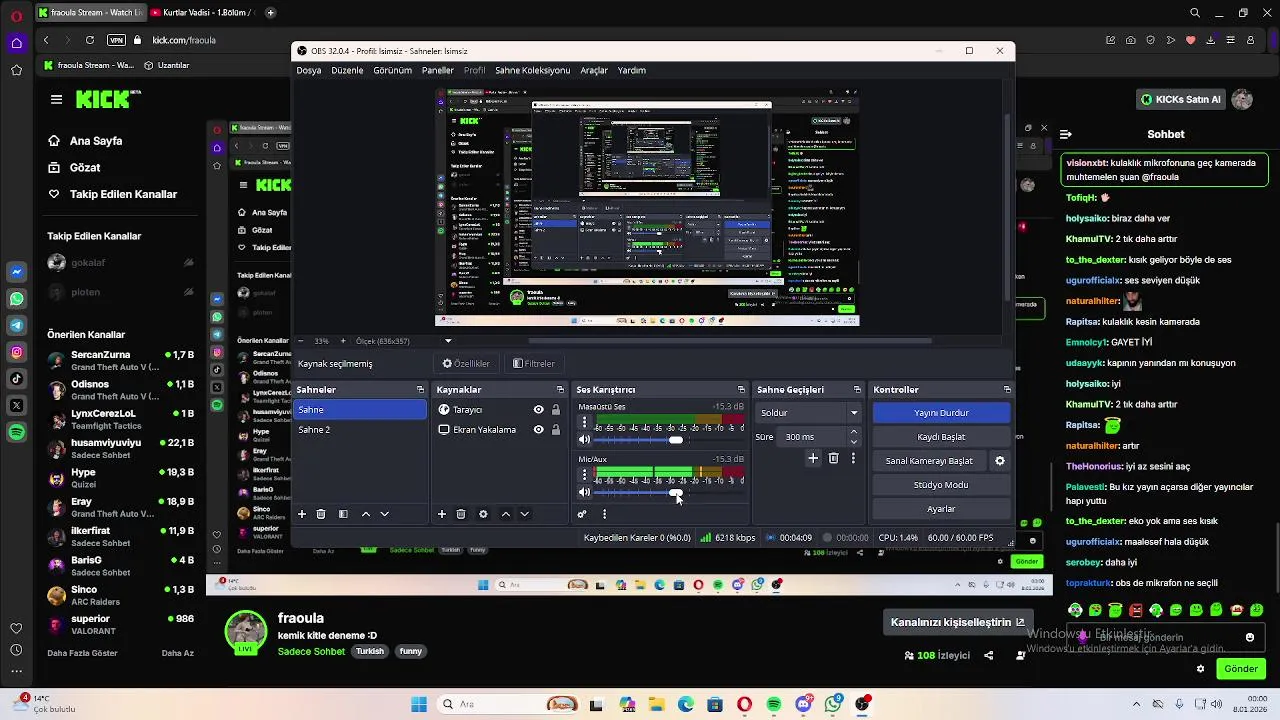
Task: Move scene down in Sahneler panel
Action: (x=384, y=514)
